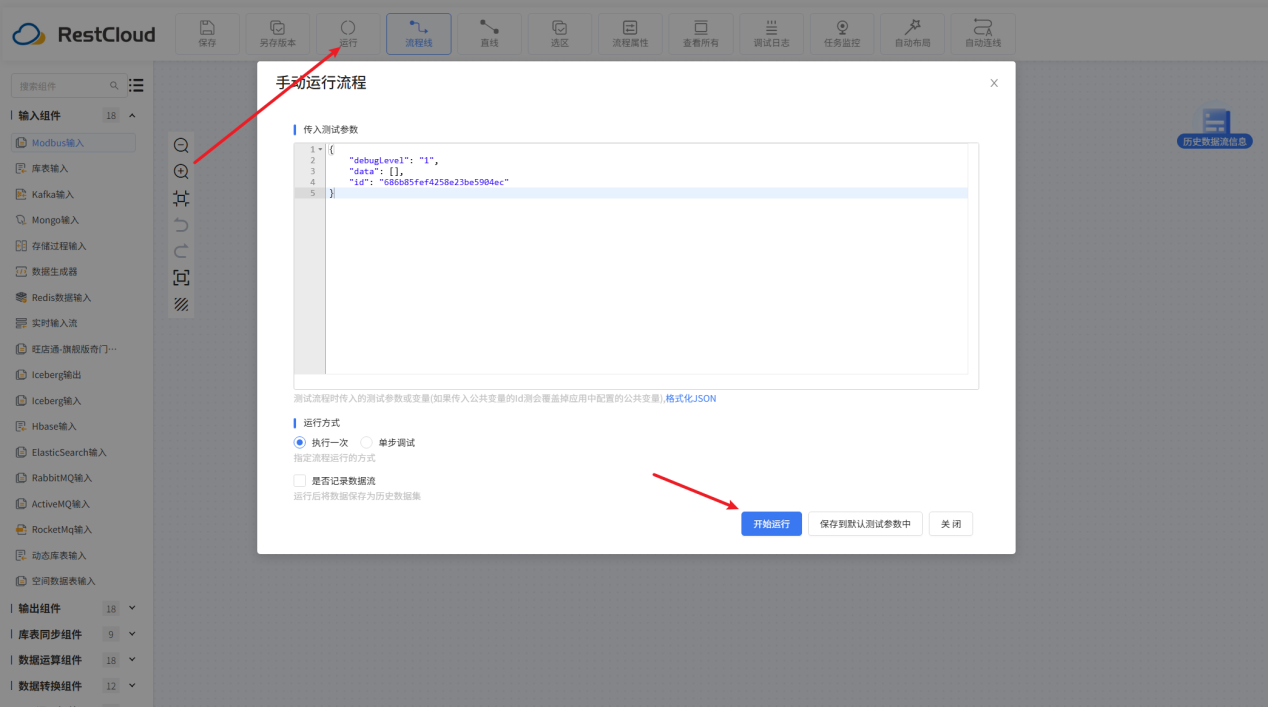The height and width of the screenshot is (707, 1268).
Task: Expand the 库表同步组件 section
Action: [x=132, y=634]
